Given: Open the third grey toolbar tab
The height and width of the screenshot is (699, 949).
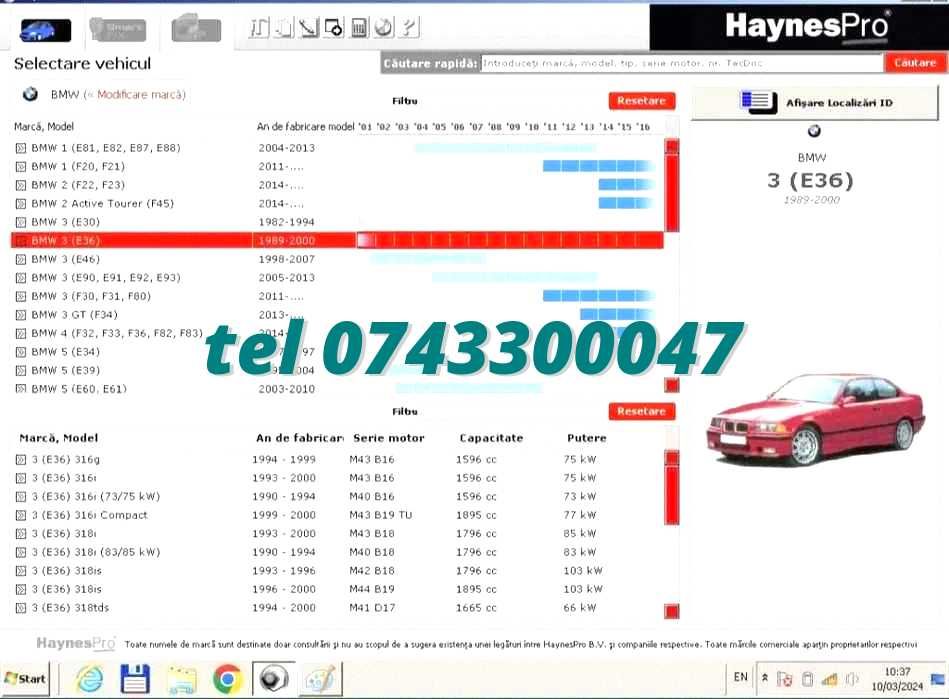Looking at the screenshot, I should coord(196,29).
